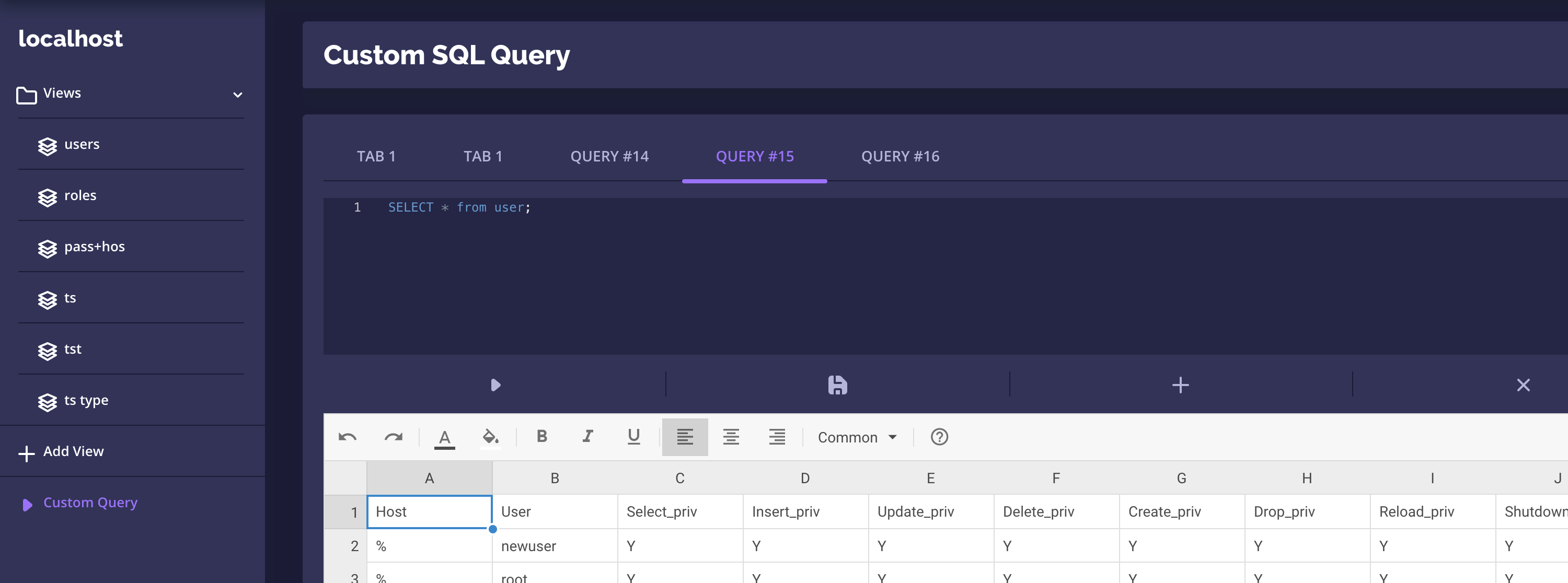Toggle bold formatting

pyautogui.click(x=541, y=436)
